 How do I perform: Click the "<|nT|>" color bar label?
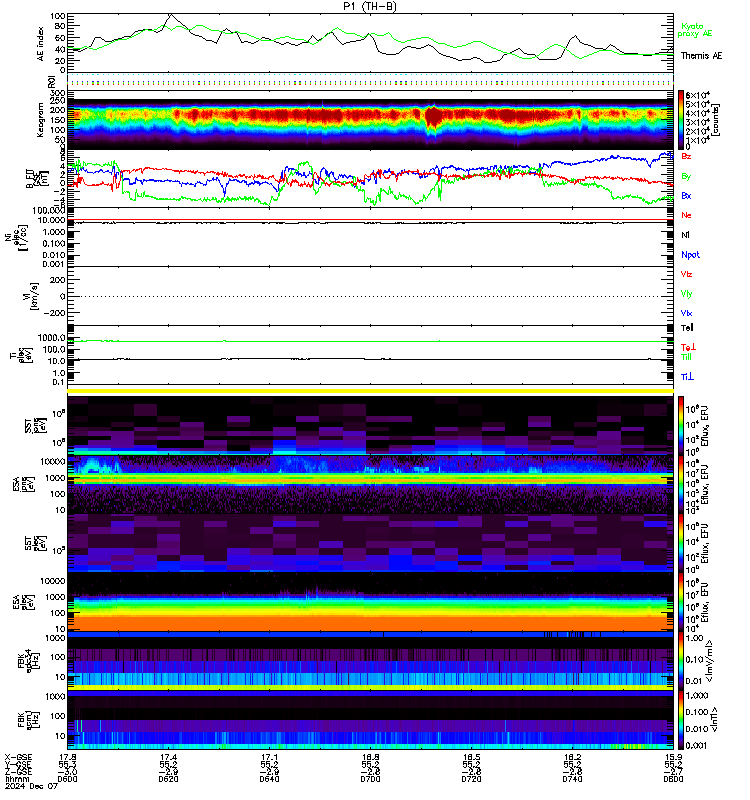tap(714, 719)
